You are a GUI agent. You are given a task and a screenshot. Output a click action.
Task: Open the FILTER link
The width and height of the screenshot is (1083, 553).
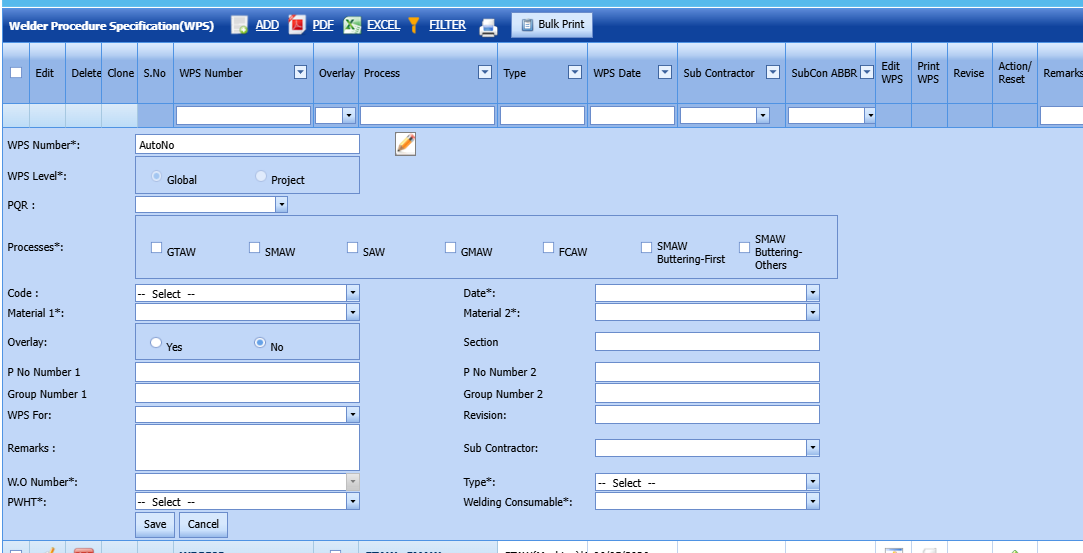pyautogui.click(x=448, y=25)
